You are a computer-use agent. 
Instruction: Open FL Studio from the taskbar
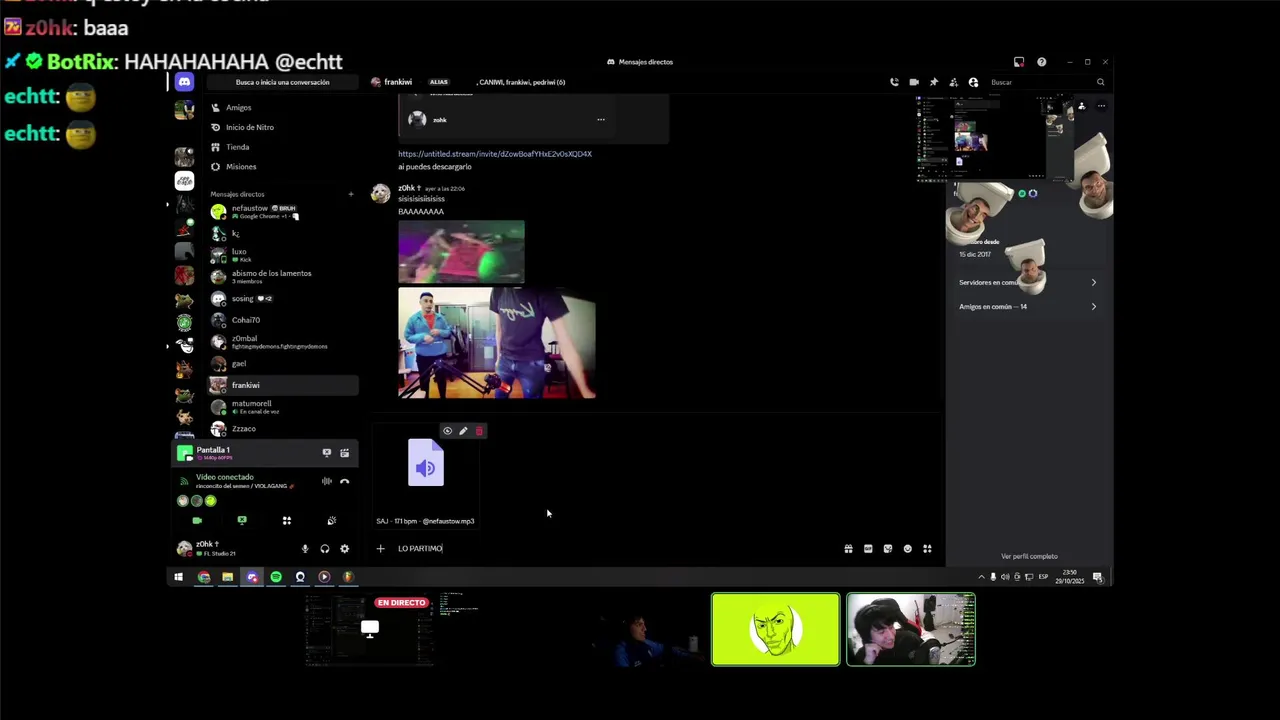[x=348, y=577]
